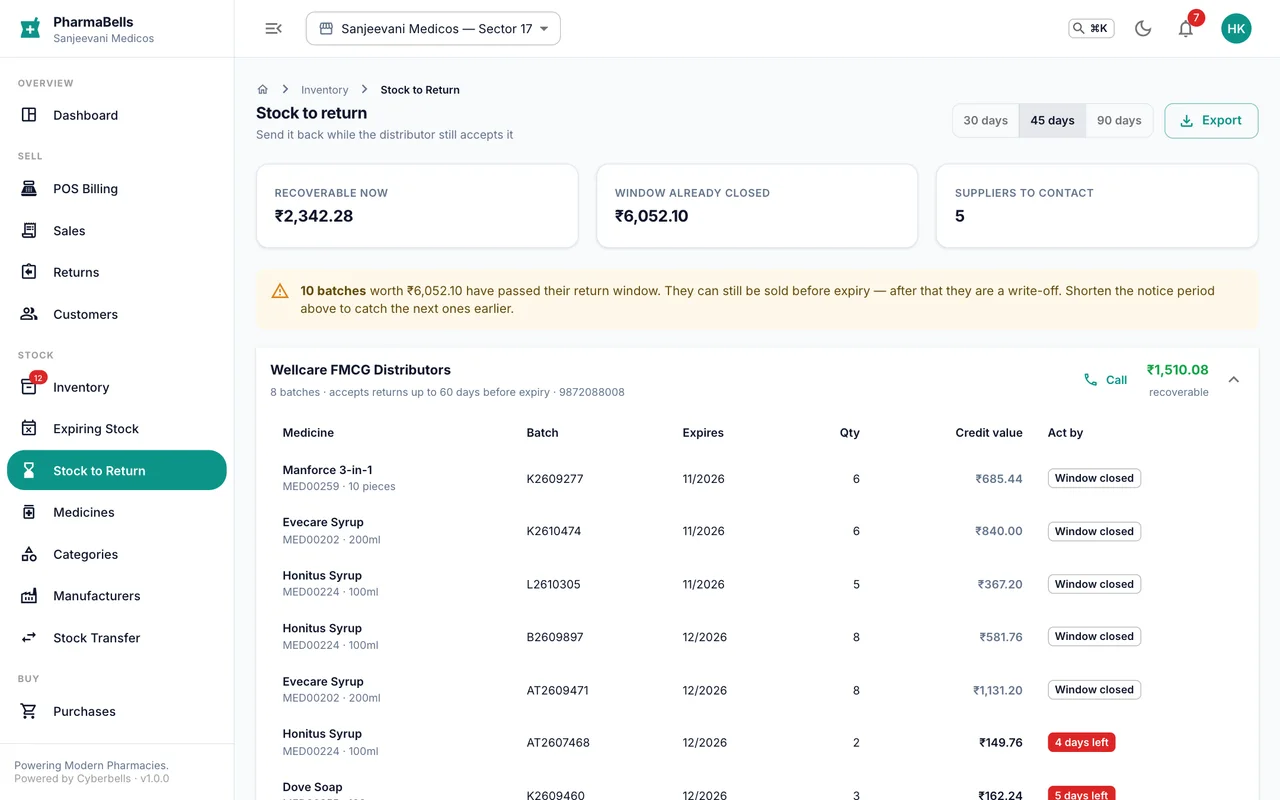Viewport: 1280px width, 800px height.
Task: Export the stock to return list
Action: point(1211,120)
